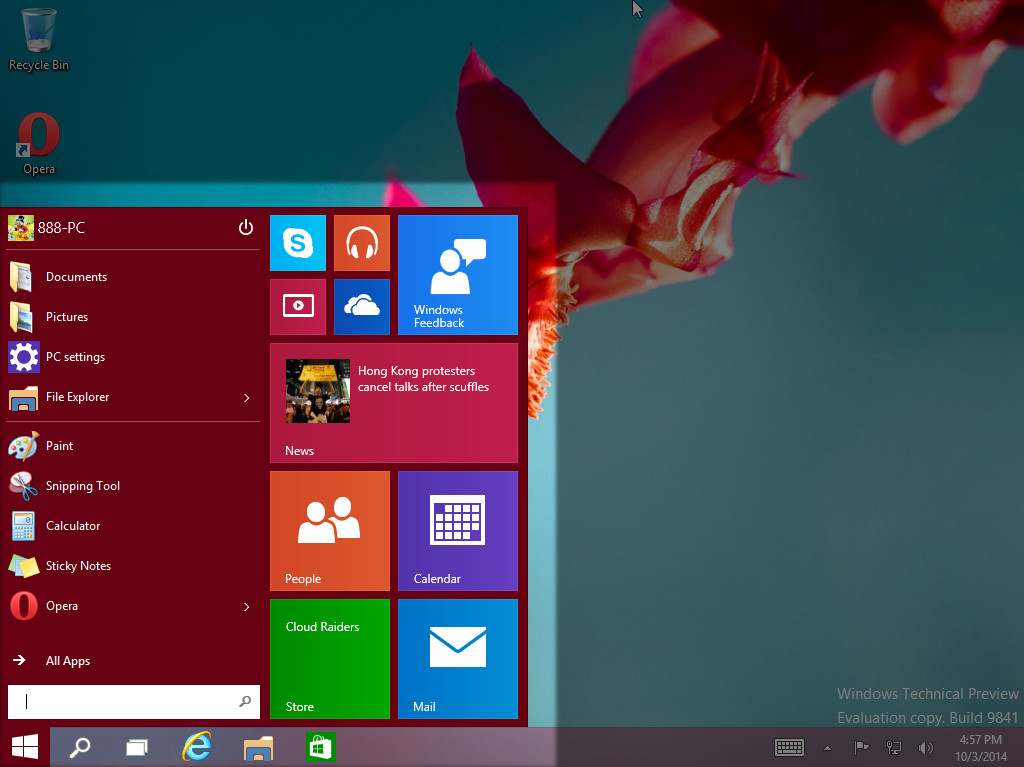The image size is (1024, 767).
Task: Click the Start menu search box
Action: (x=133, y=702)
